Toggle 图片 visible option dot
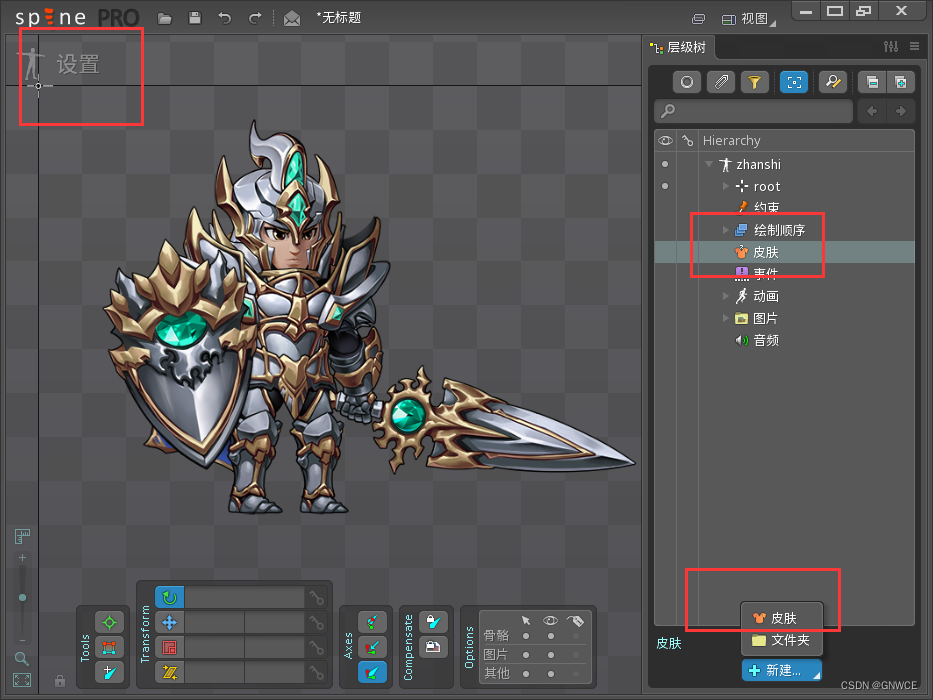Viewport: 933px width, 700px height. [551, 655]
